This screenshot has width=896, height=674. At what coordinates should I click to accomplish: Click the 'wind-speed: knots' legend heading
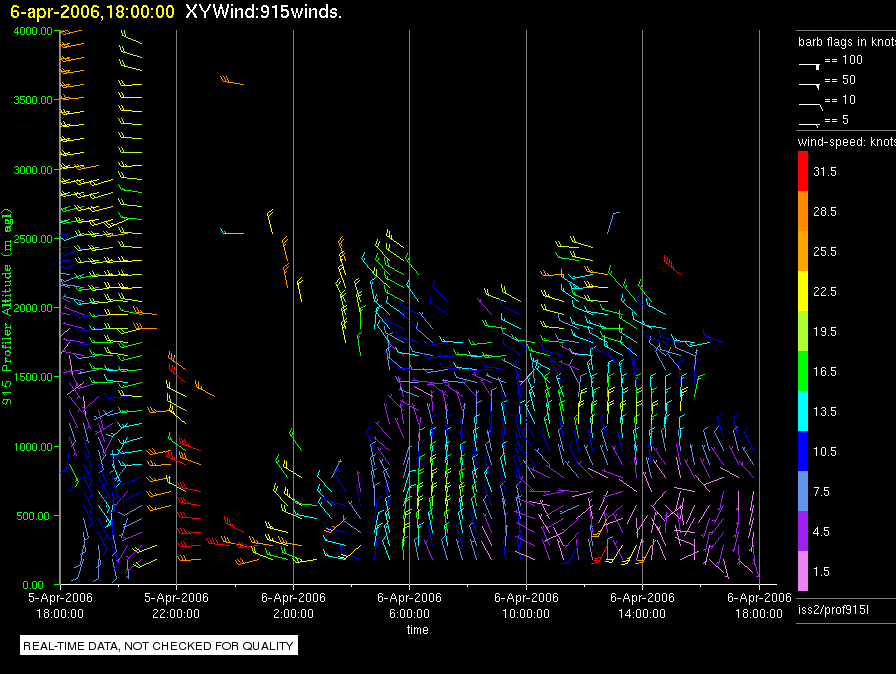(847, 142)
